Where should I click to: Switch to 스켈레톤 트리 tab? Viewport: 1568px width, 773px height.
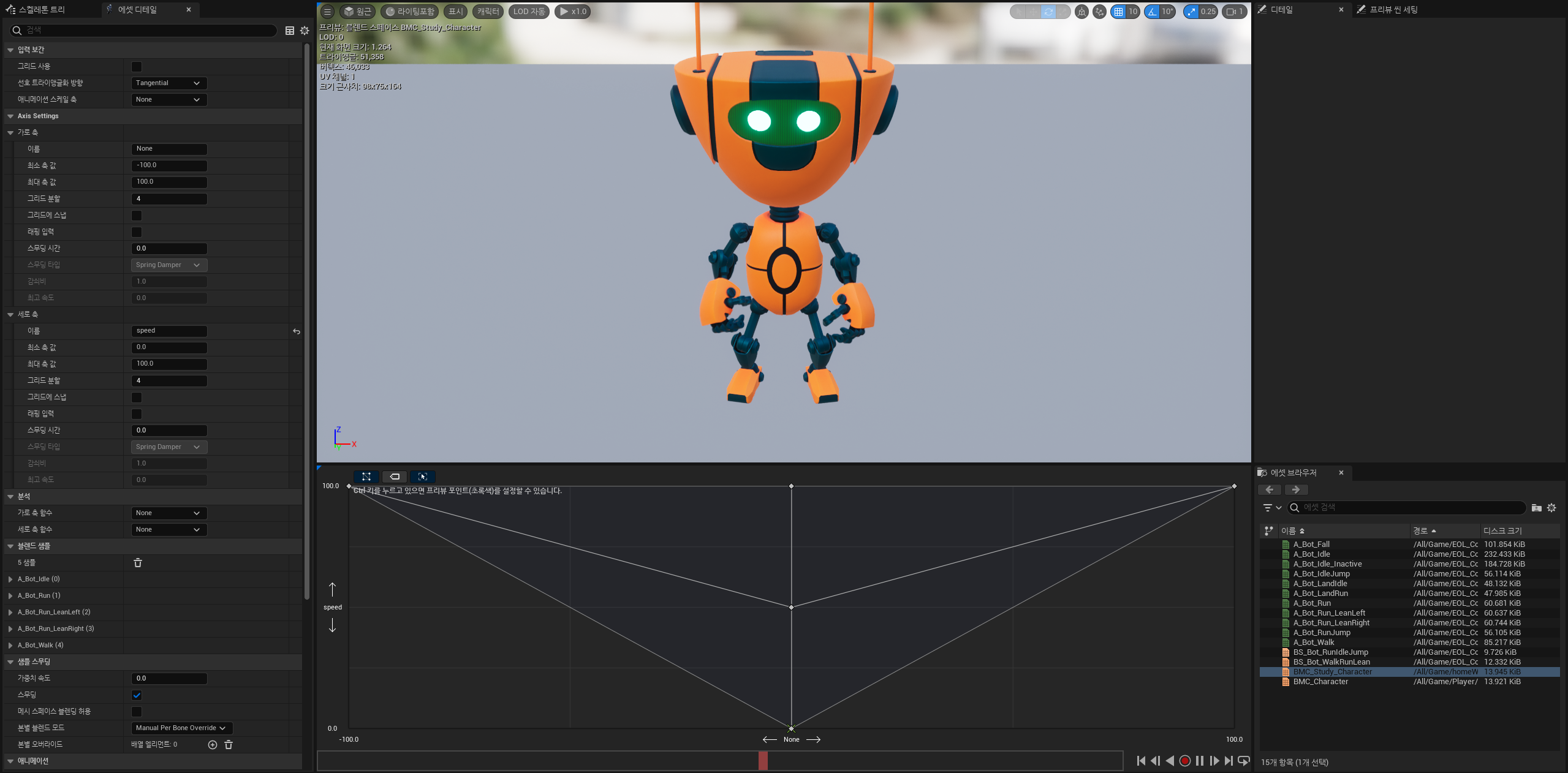pyautogui.click(x=40, y=10)
